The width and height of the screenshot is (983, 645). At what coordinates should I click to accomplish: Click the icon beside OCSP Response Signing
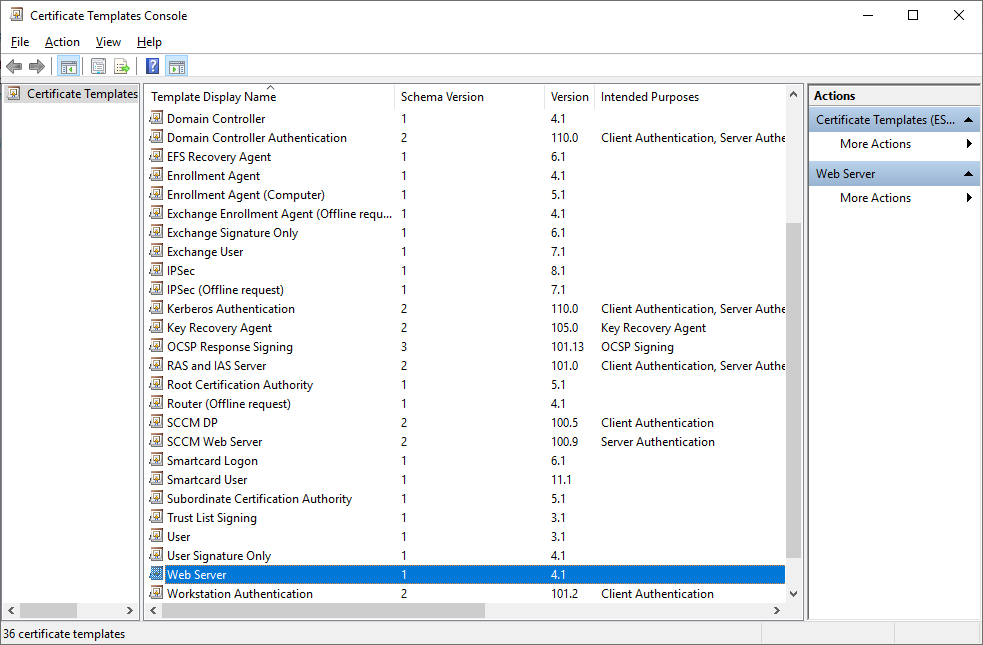click(x=156, y=346)
